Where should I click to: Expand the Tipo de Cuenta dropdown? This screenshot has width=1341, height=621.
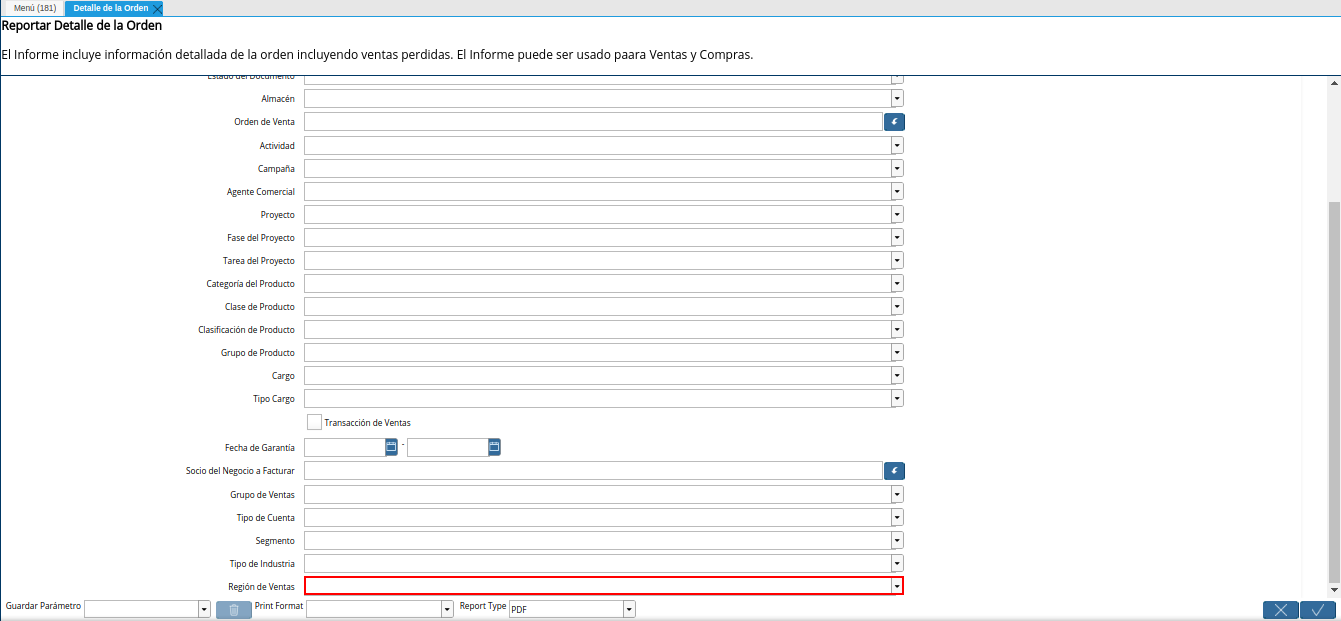(897, 518)
